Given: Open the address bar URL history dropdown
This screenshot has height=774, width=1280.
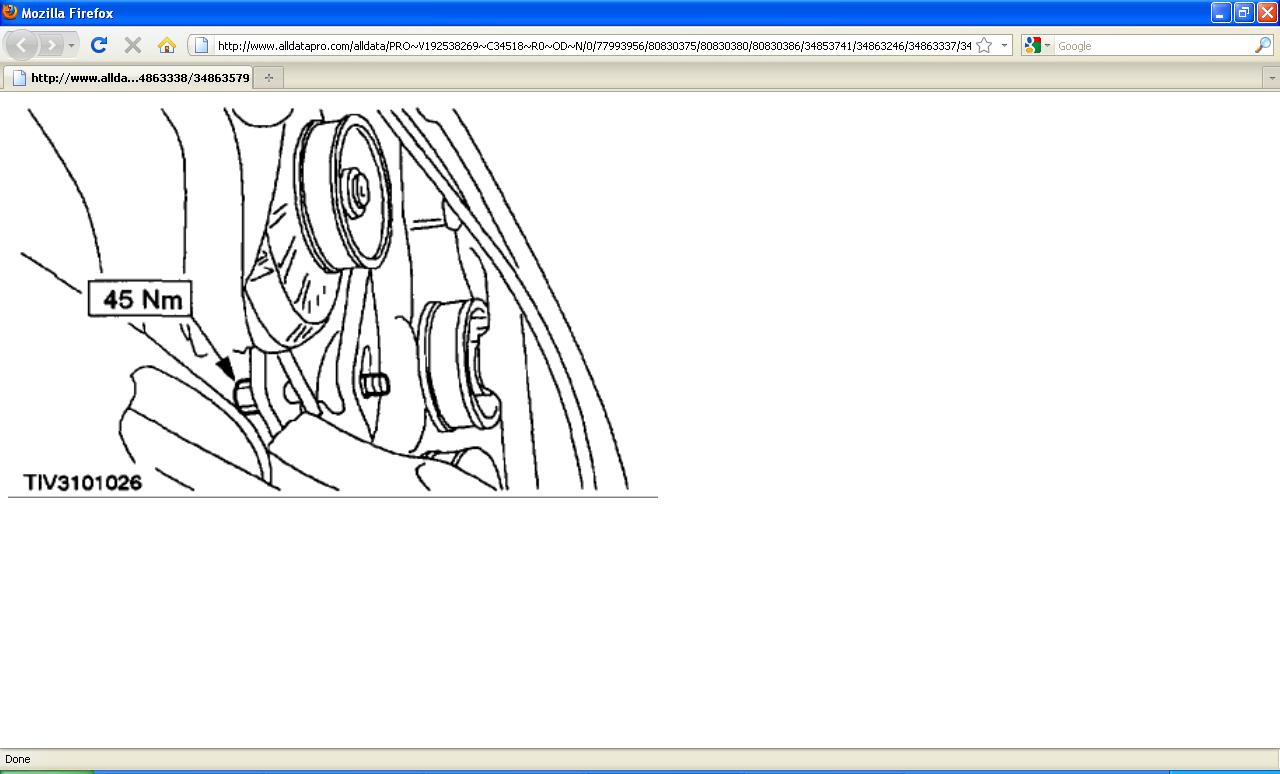Looking at the screenshot, I should [1004, 45].
